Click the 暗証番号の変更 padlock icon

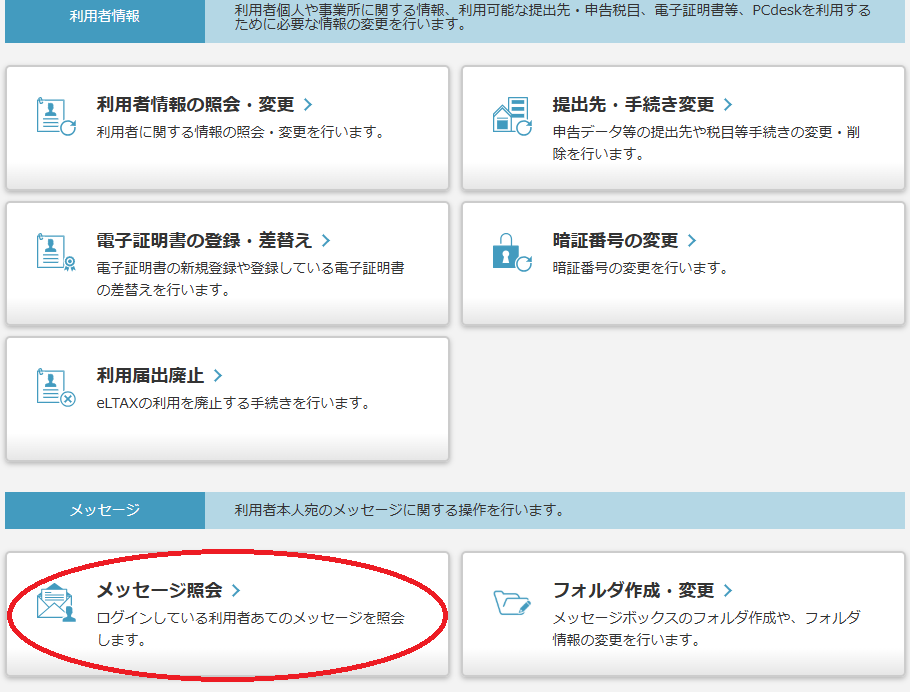click(512, 252)
